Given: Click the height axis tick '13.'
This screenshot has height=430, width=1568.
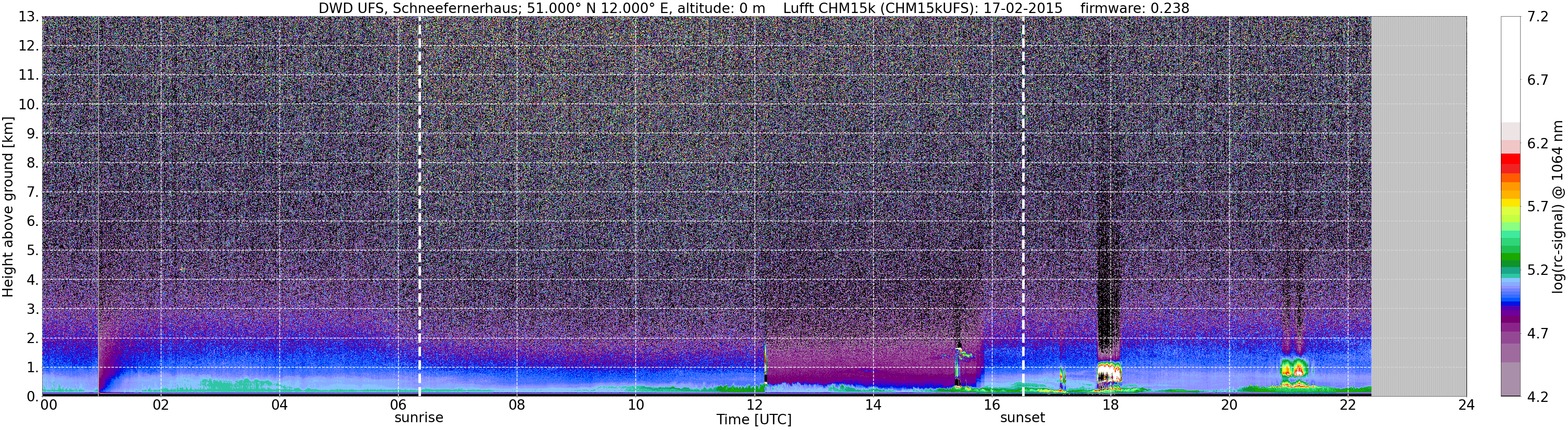Looking at the screenshot, I should (x=28, y=17).
